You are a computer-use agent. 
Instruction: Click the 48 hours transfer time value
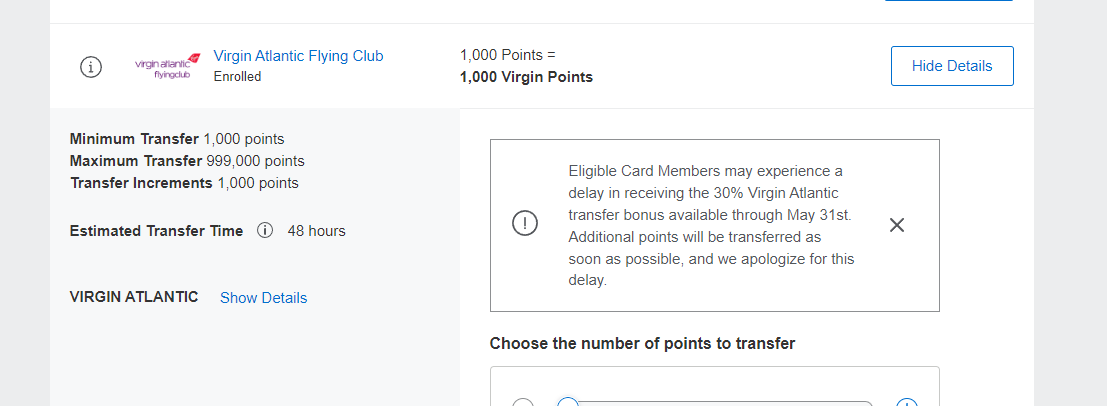pos(316,231)
